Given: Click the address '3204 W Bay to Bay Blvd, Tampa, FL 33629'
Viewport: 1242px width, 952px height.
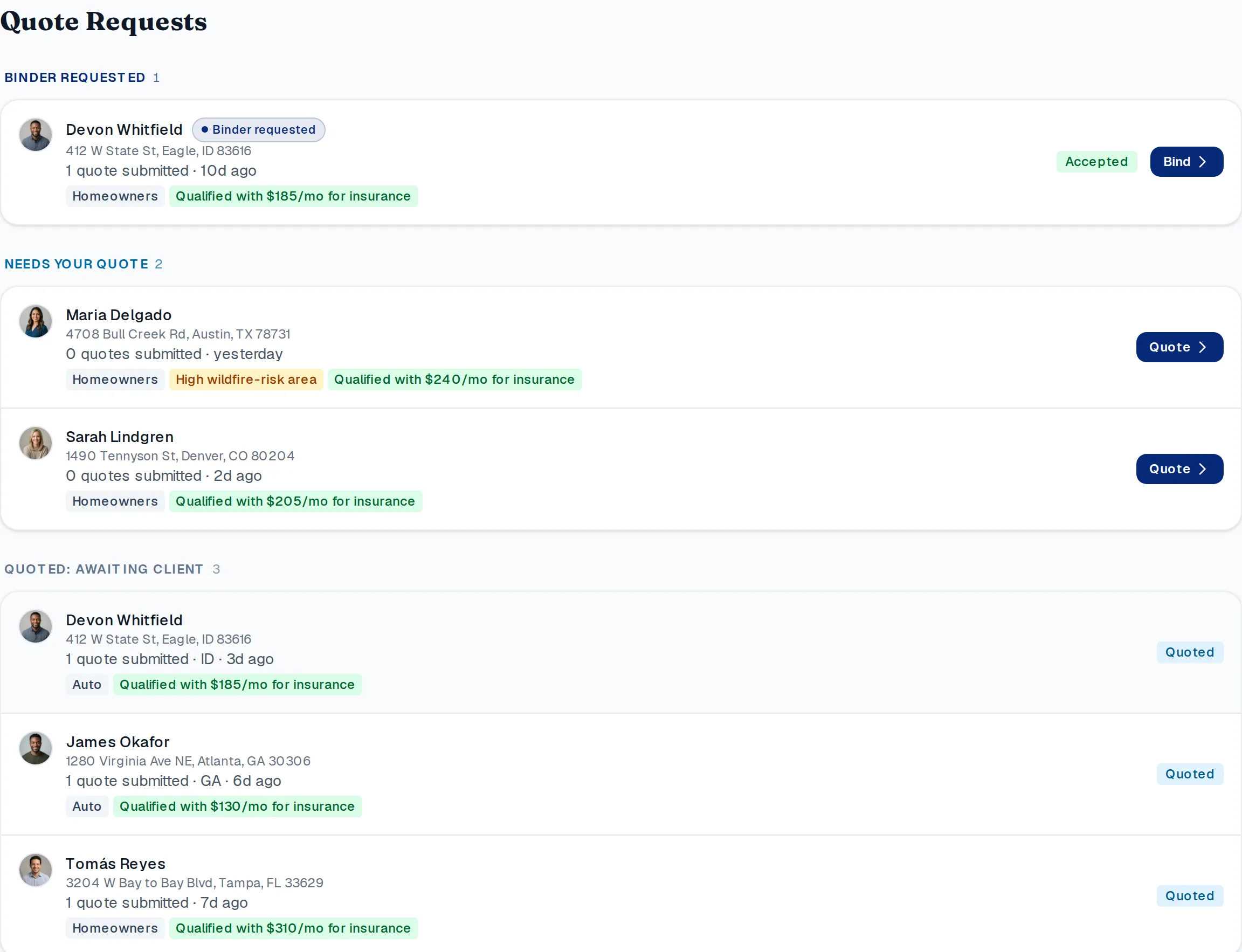Looking at the screenshot, I should pyautogui.click(x=195, y=883).
